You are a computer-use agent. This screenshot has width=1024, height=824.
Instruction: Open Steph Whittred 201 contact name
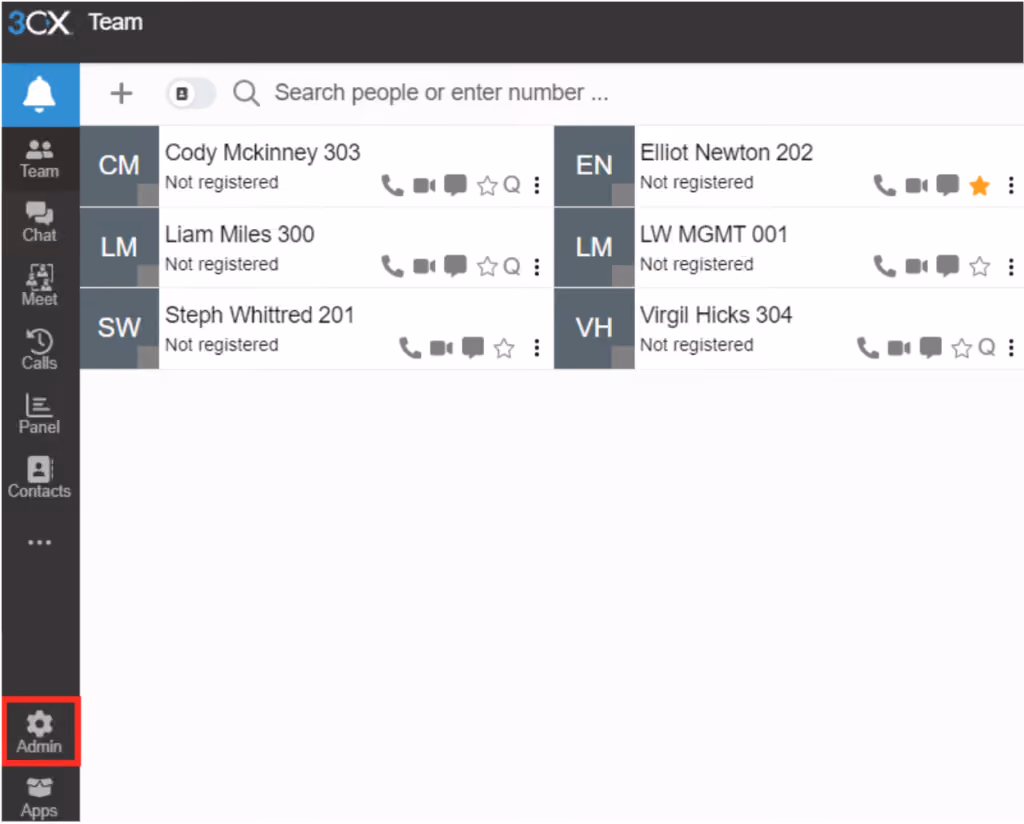pyautogui.click(x=259, y=315)
